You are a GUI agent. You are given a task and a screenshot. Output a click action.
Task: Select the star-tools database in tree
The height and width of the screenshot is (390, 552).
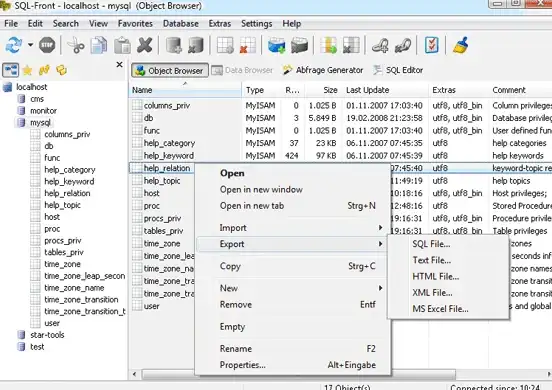47,335
